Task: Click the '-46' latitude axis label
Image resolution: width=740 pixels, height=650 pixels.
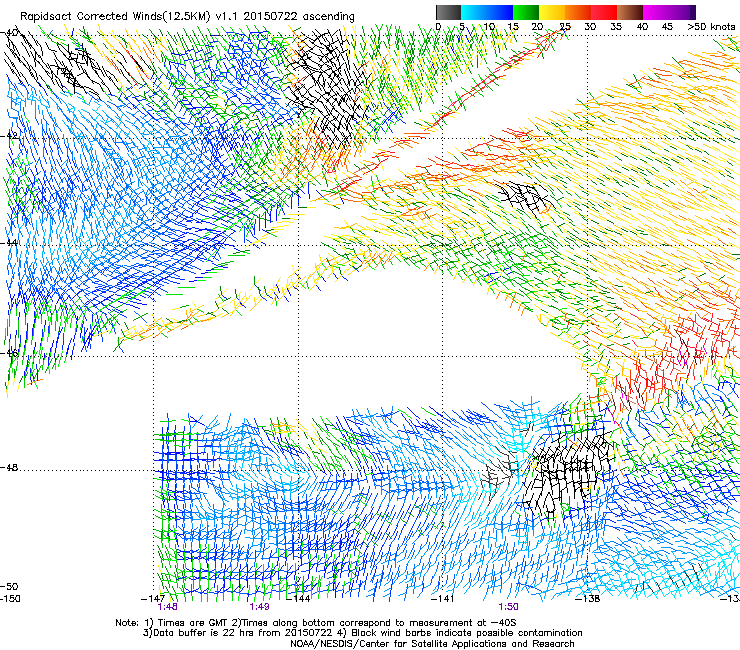Action: [x=9, y=353]
